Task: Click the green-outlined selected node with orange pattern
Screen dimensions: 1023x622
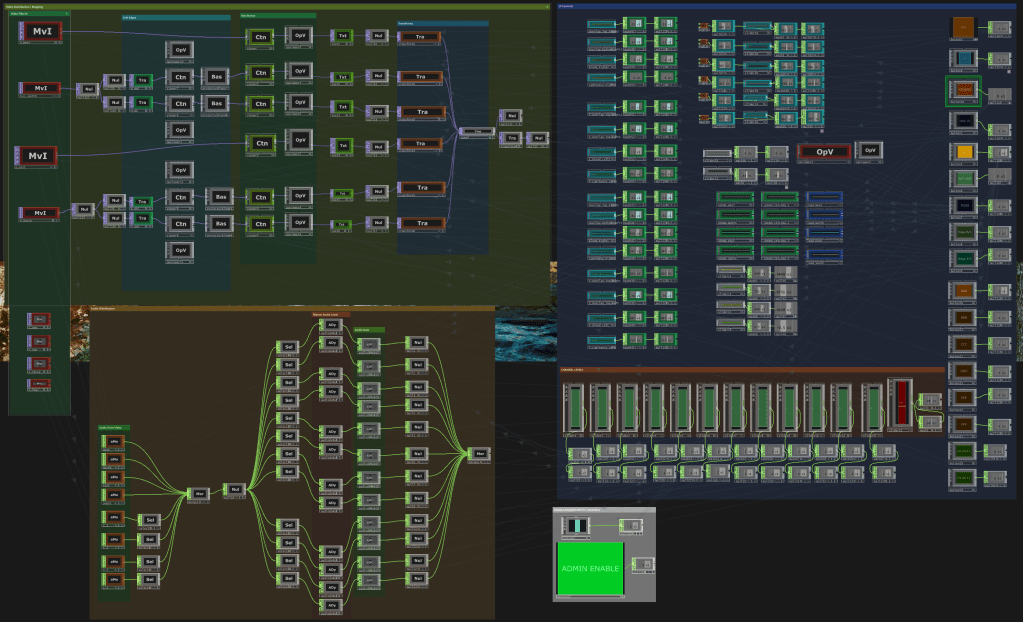Action: pos(963,90)
